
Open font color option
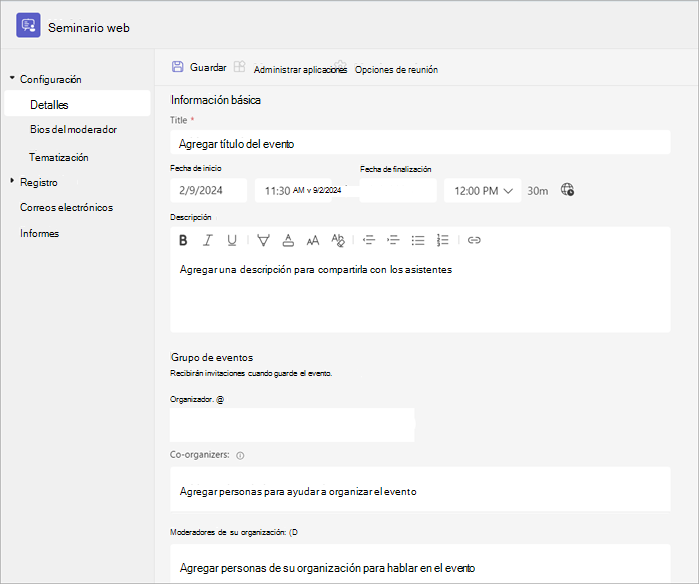[x=288, y=240]
